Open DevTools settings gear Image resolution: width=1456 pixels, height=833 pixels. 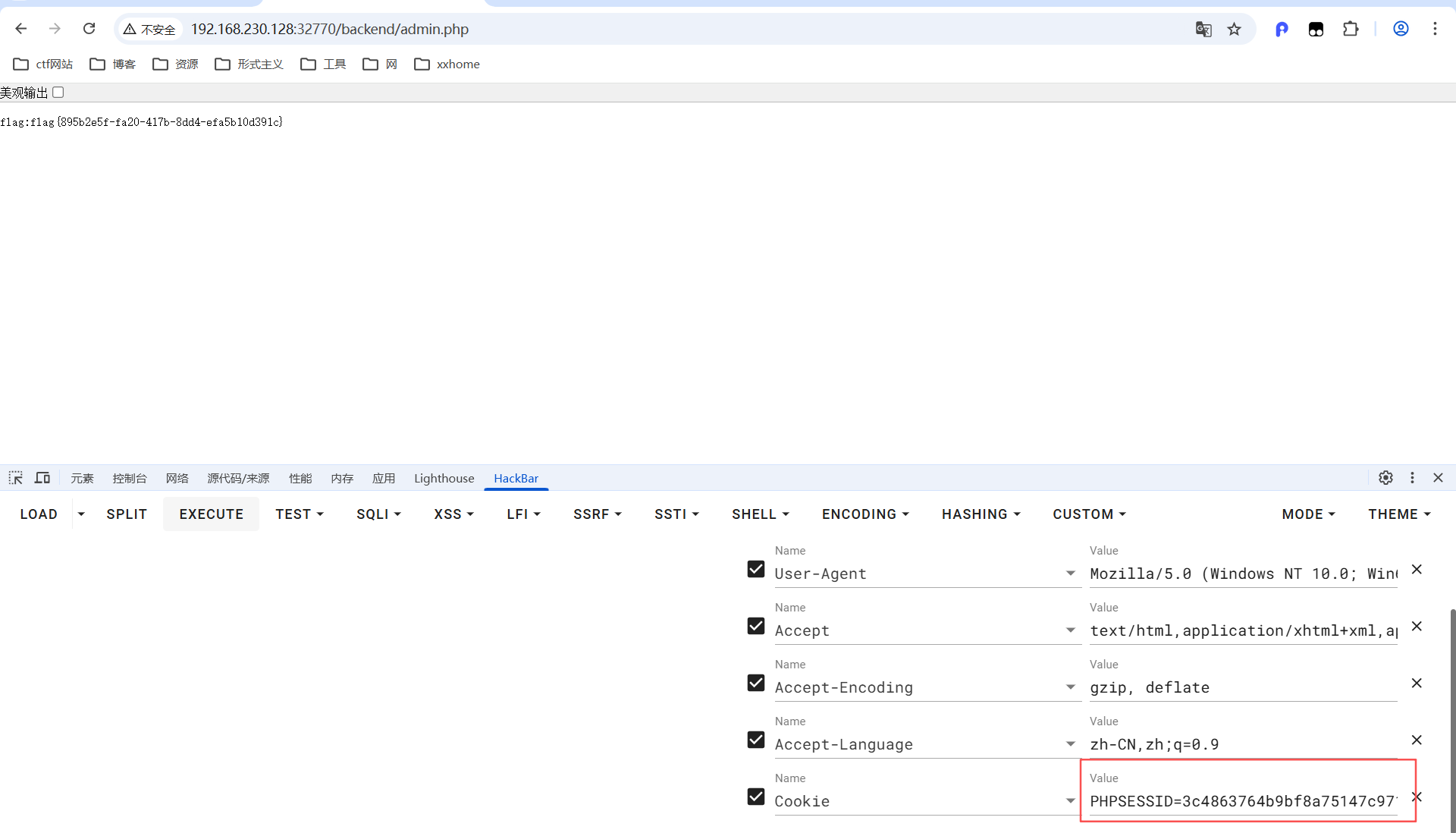1385,478
